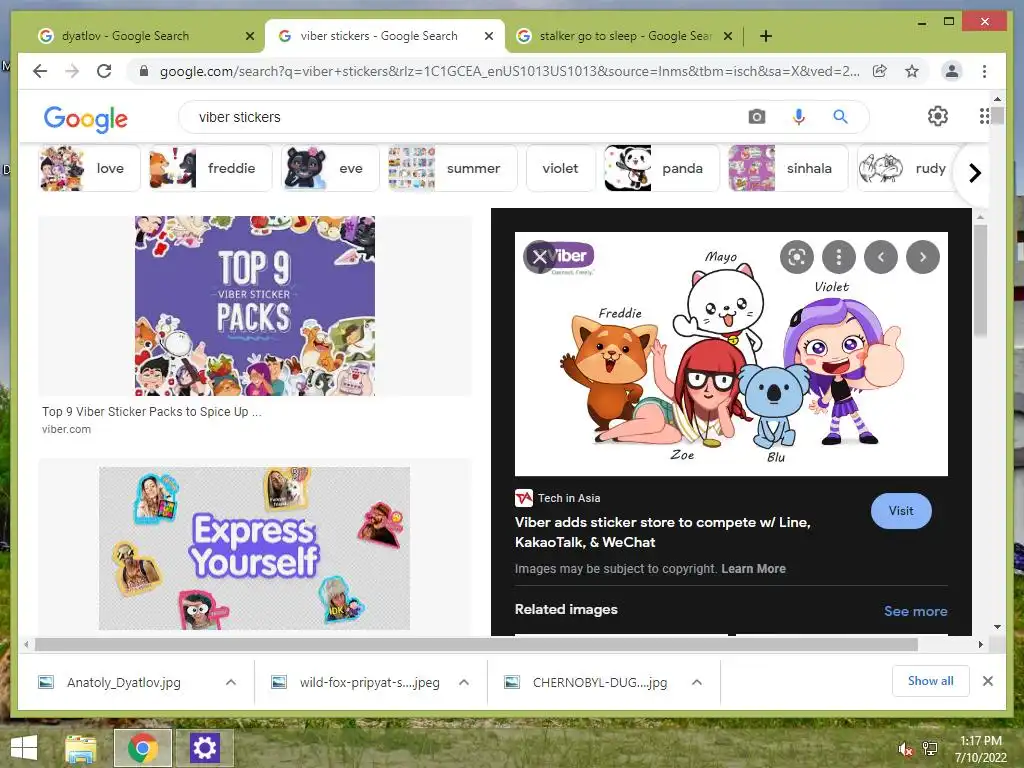This screenshot has height=768, width=1024.
Task: Bookmark this page with the star
Action: pyautogui.click(x=912, y=71)
